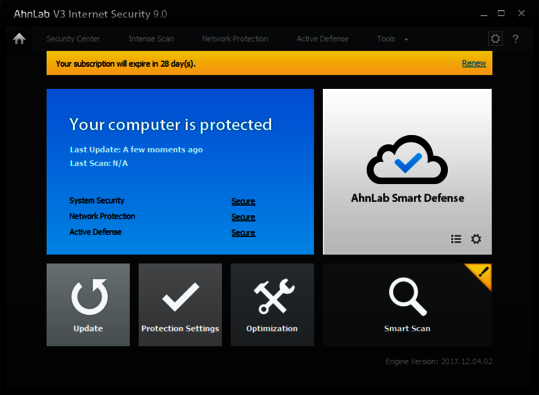Select Active Defense tab
Screen dimensions: 539x395
click(x=322, y=39)
